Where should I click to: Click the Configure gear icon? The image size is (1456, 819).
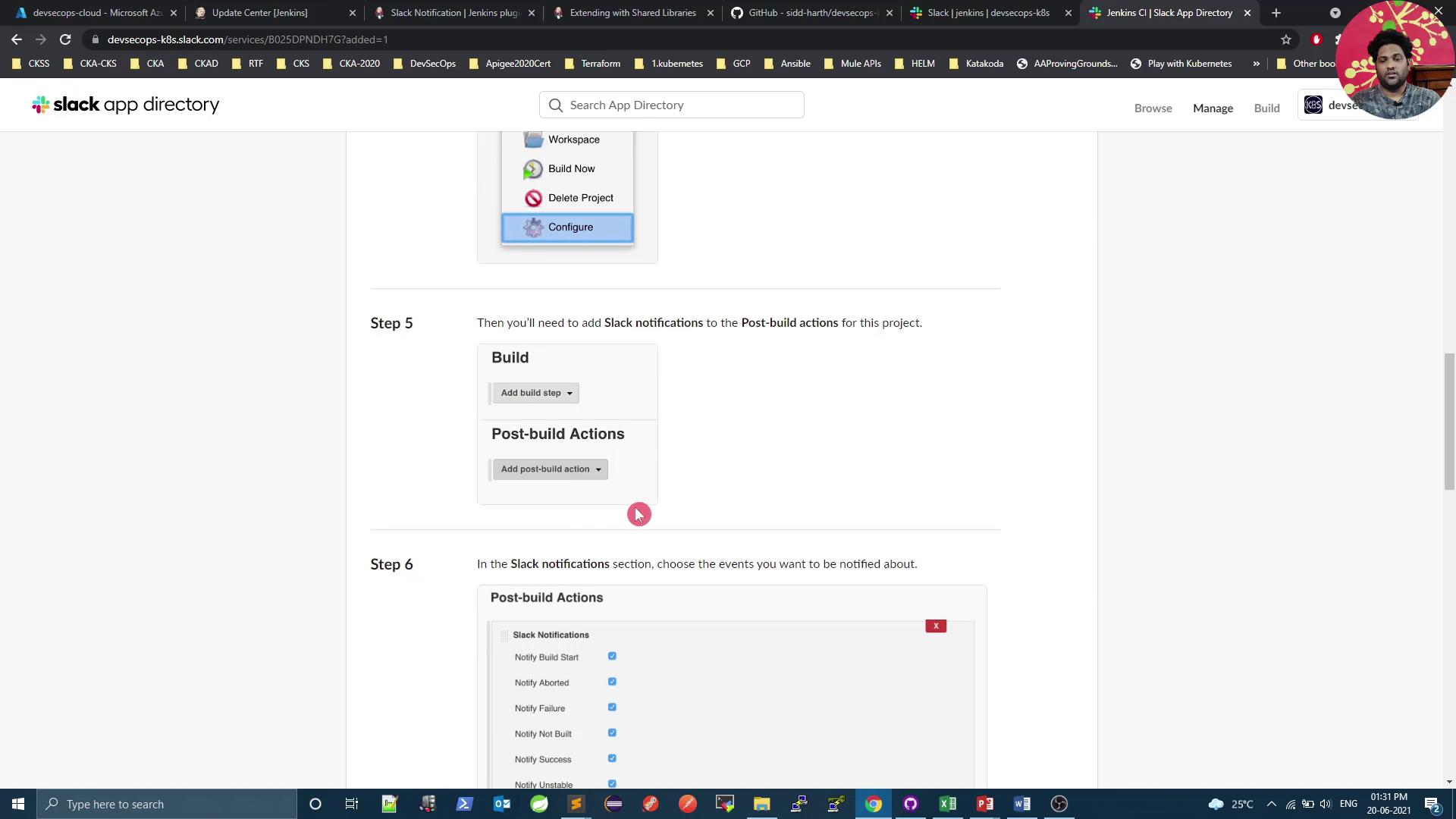click(533, 227)
